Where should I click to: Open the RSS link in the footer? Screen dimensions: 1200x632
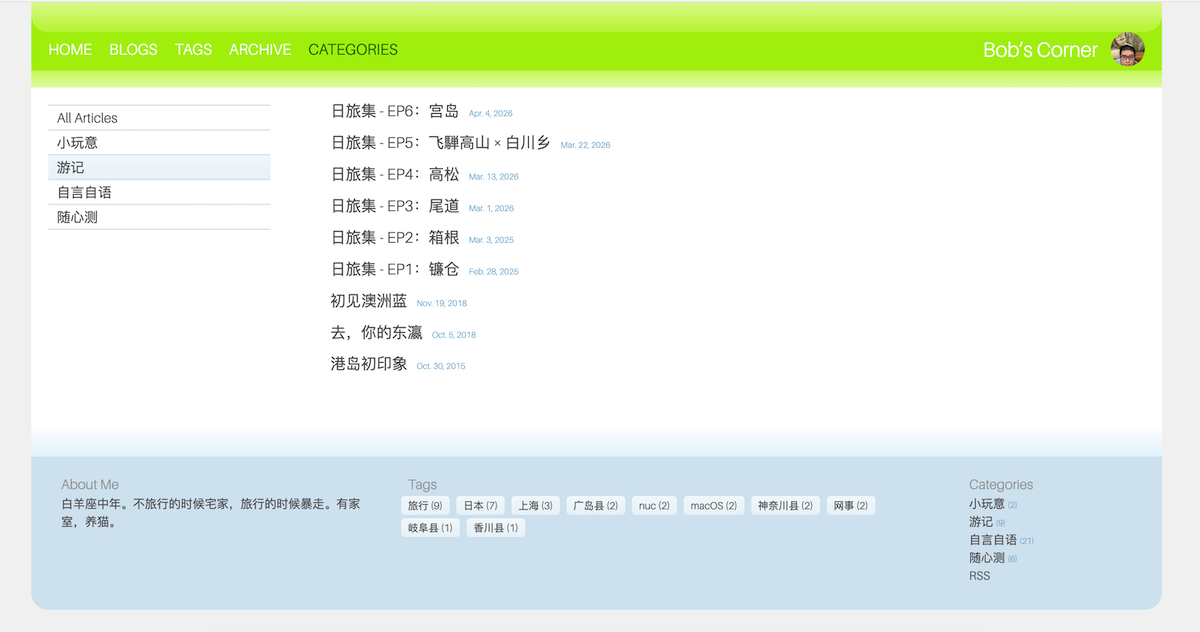click(978, 575)
